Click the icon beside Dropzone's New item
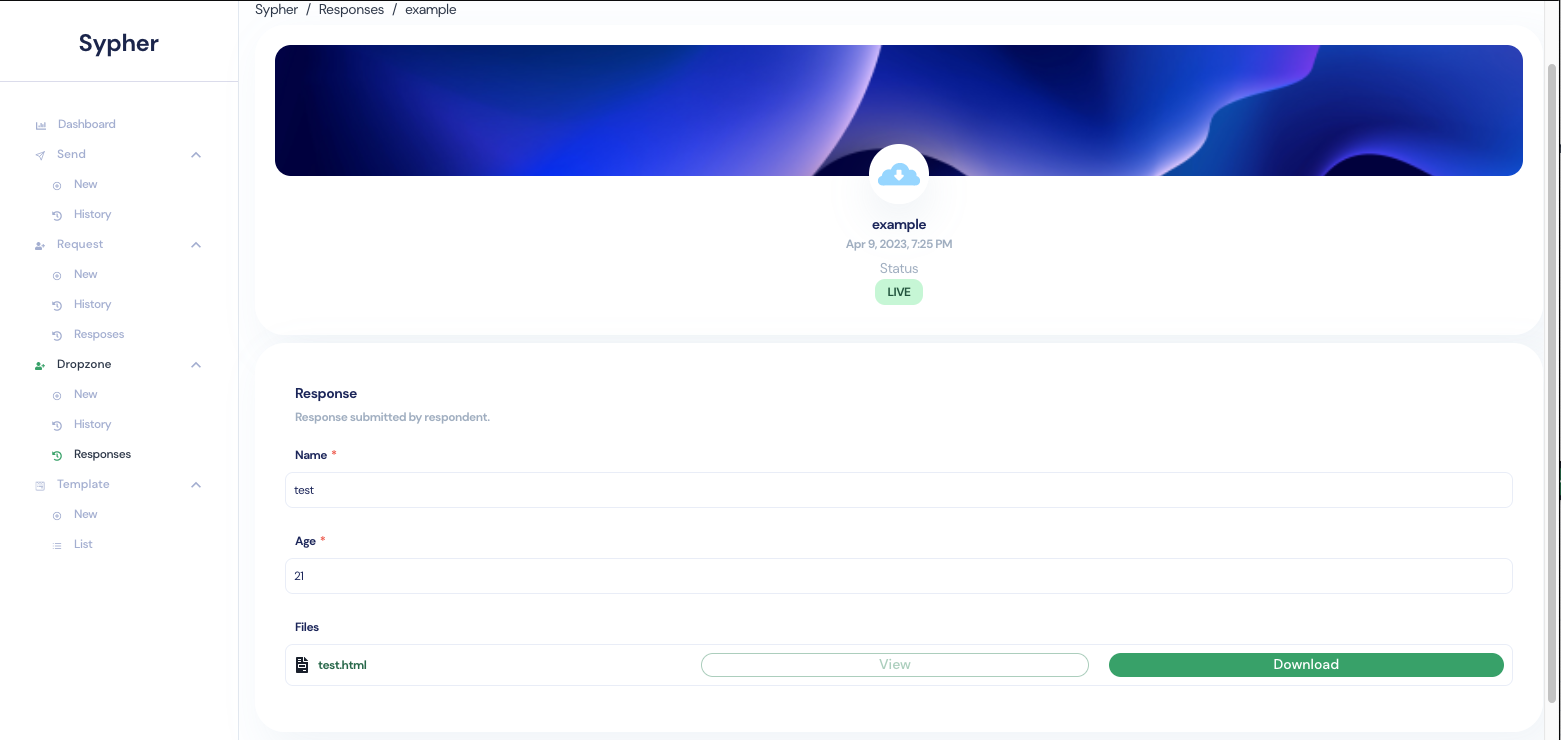This screenshot has height=740, width=1561. 57,395
